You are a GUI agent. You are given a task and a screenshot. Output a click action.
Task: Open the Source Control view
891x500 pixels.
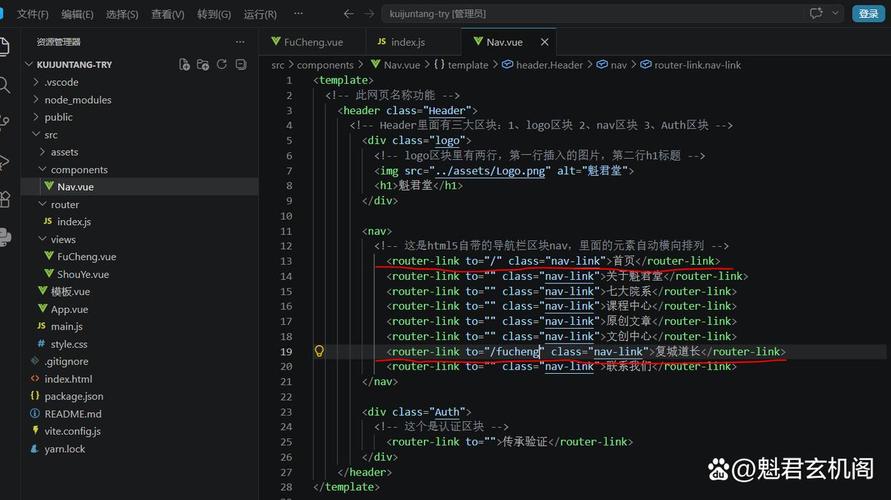tap(5, 122)
